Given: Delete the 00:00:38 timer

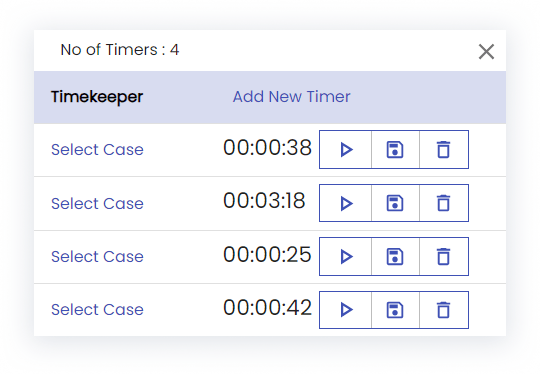Looking at the screenshot, I should coord(444,149).
